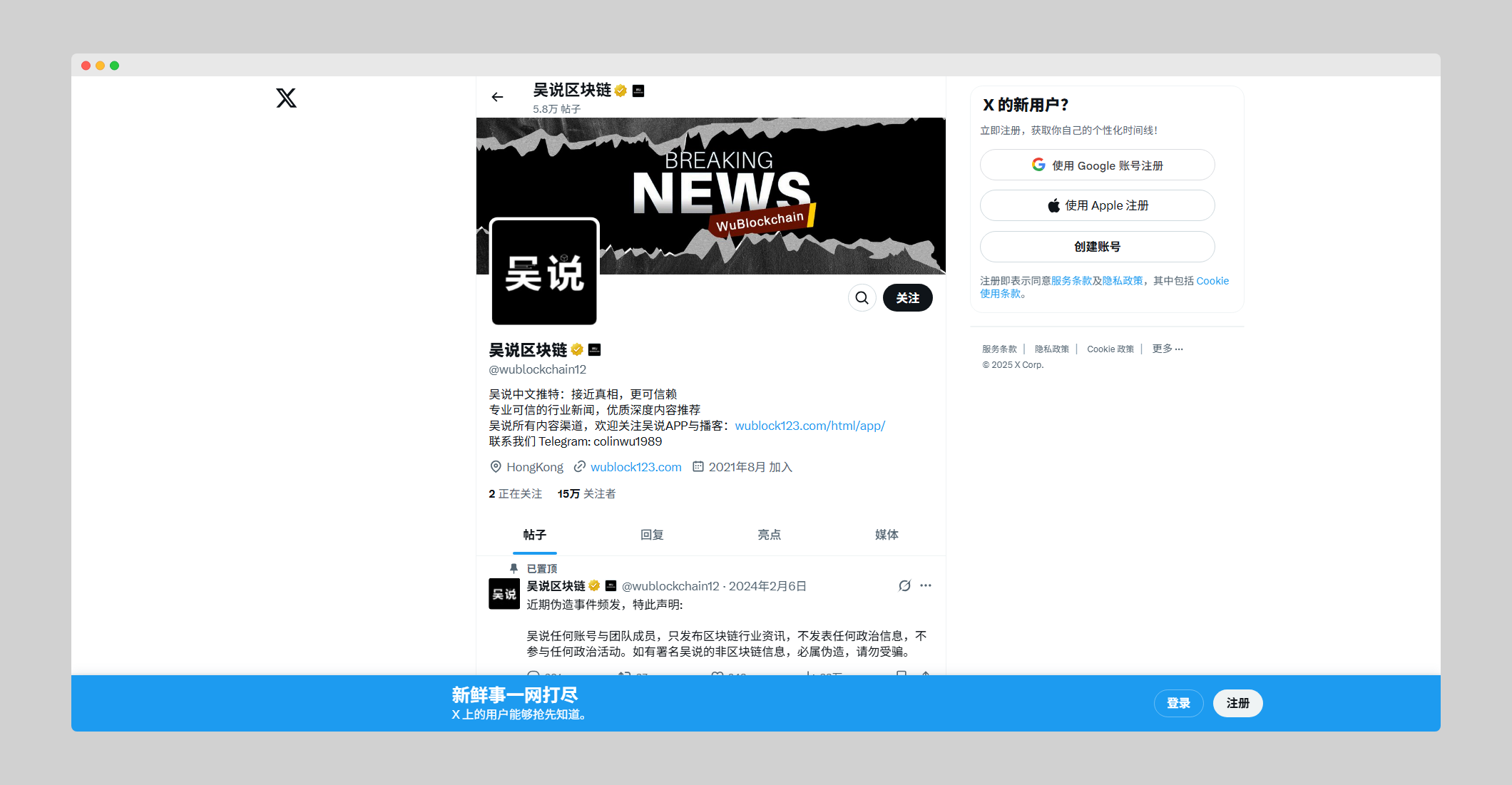Screen dimensions: 1512x785
Task: View the 2 正在关注 following list
Action: (x=515, y=493)
